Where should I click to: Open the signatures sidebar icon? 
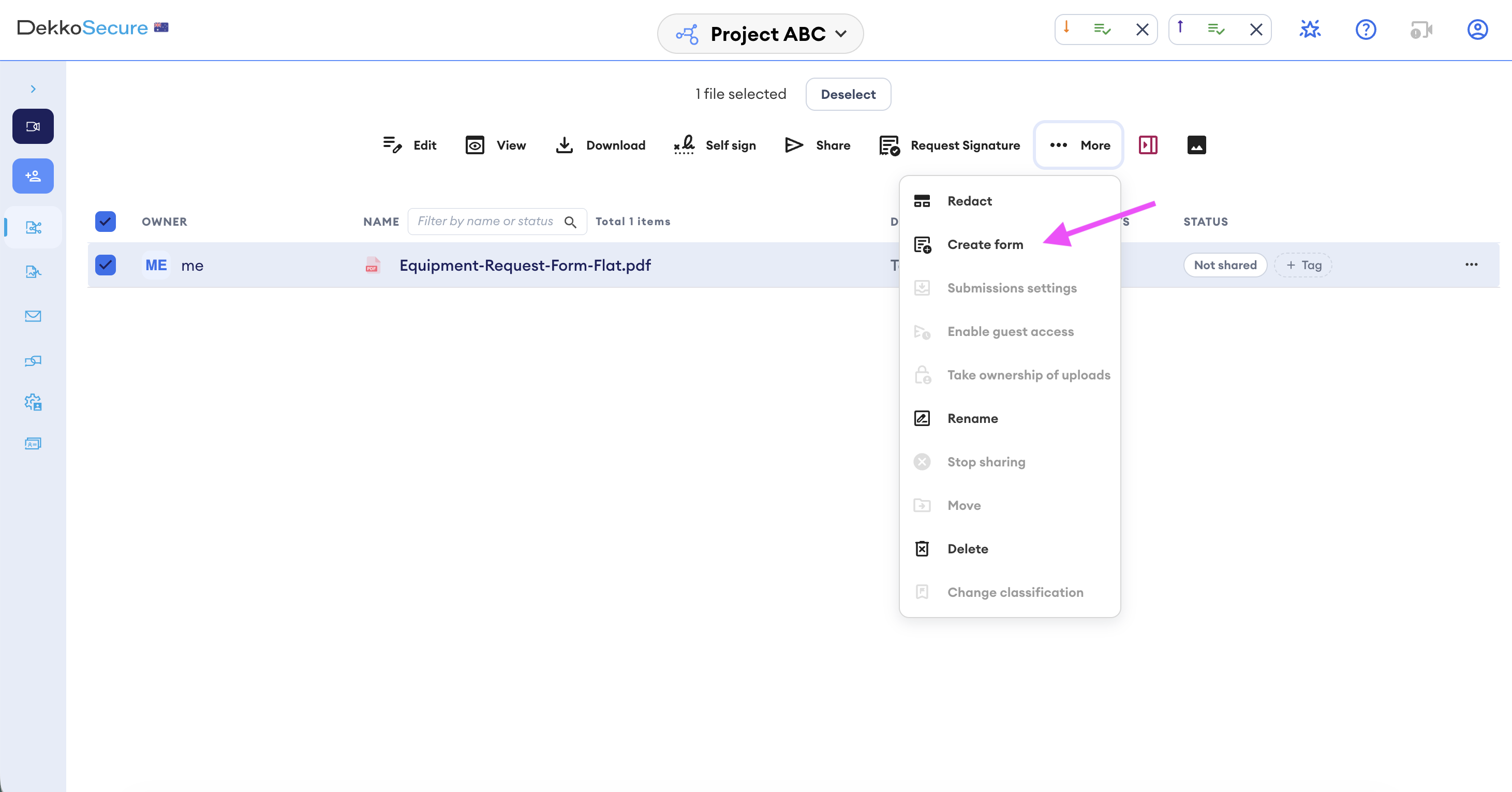[34, 272]
